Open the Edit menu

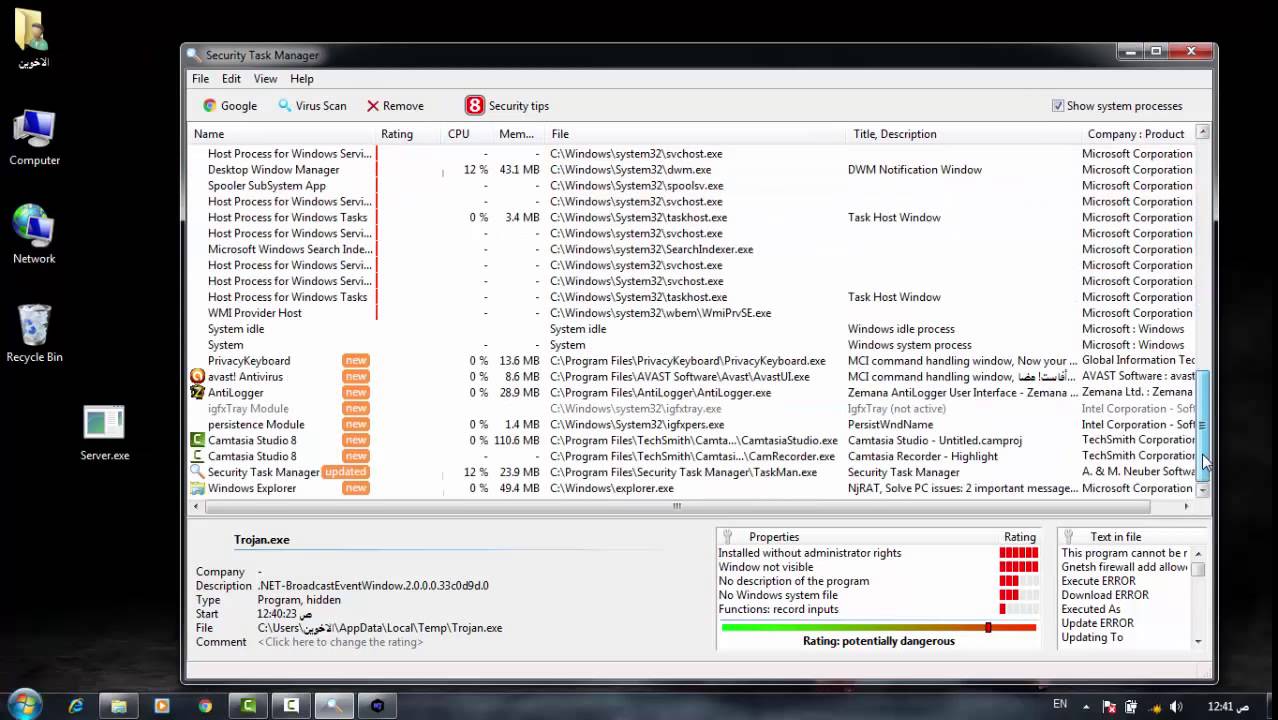point(231,79)
